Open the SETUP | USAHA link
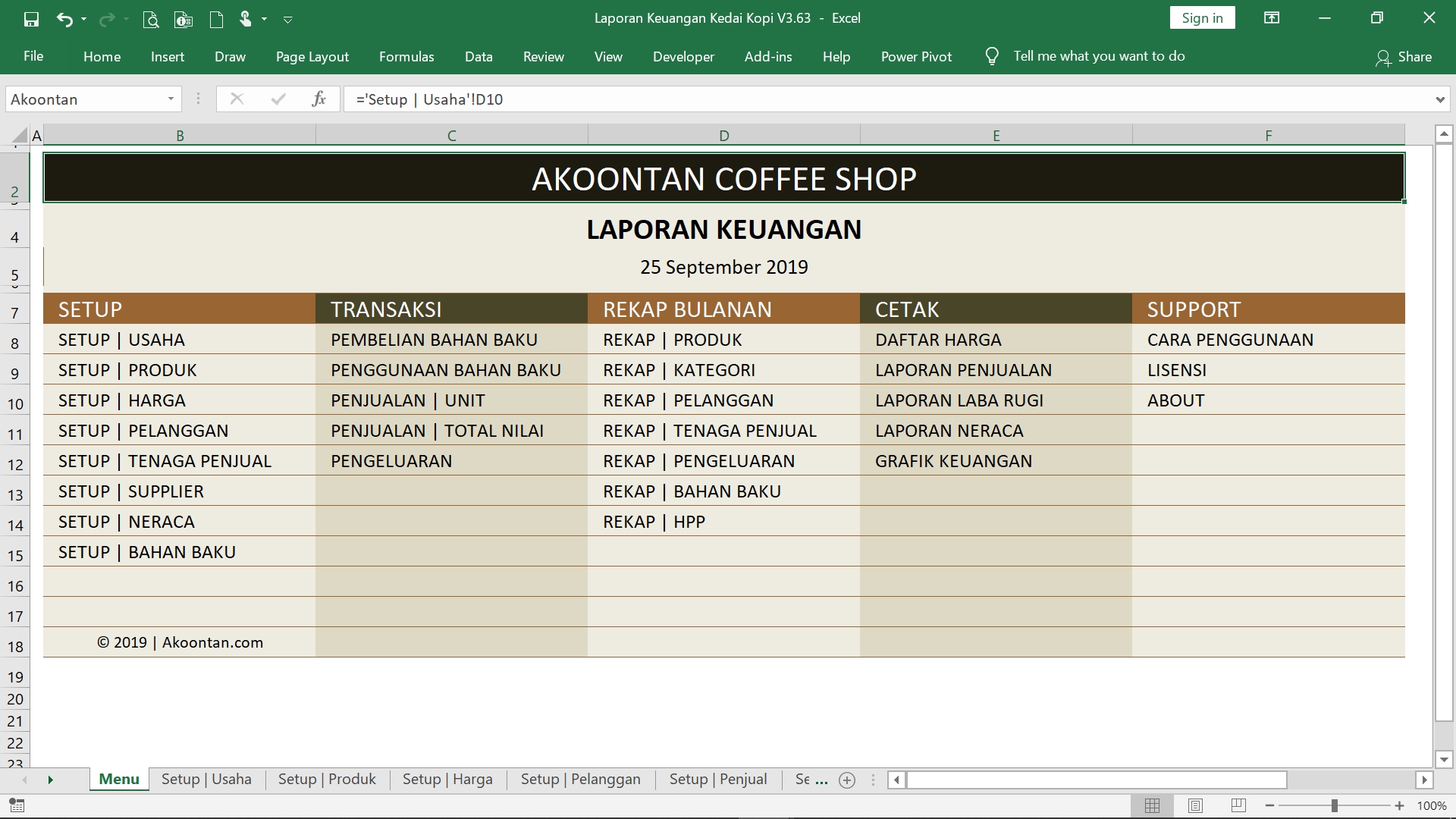The width and height of the screenshot is (1456, 819). [121, 340]
